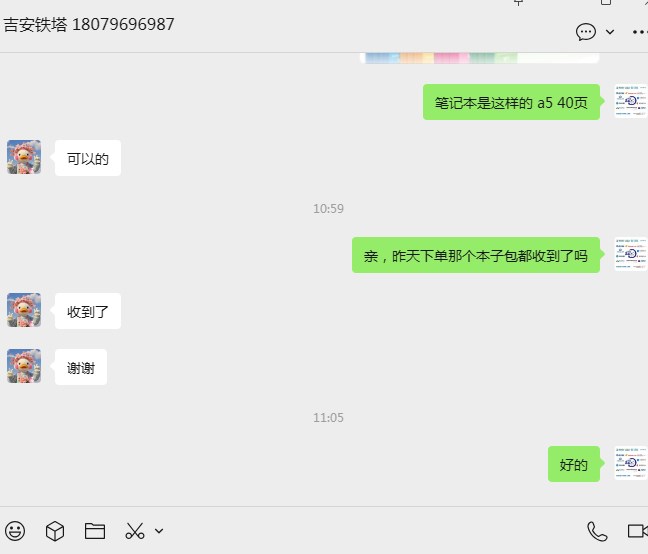Open the three-dot more options menu
Screen dimensions: 648x554
pyautogui.click(x=640, y=32)
